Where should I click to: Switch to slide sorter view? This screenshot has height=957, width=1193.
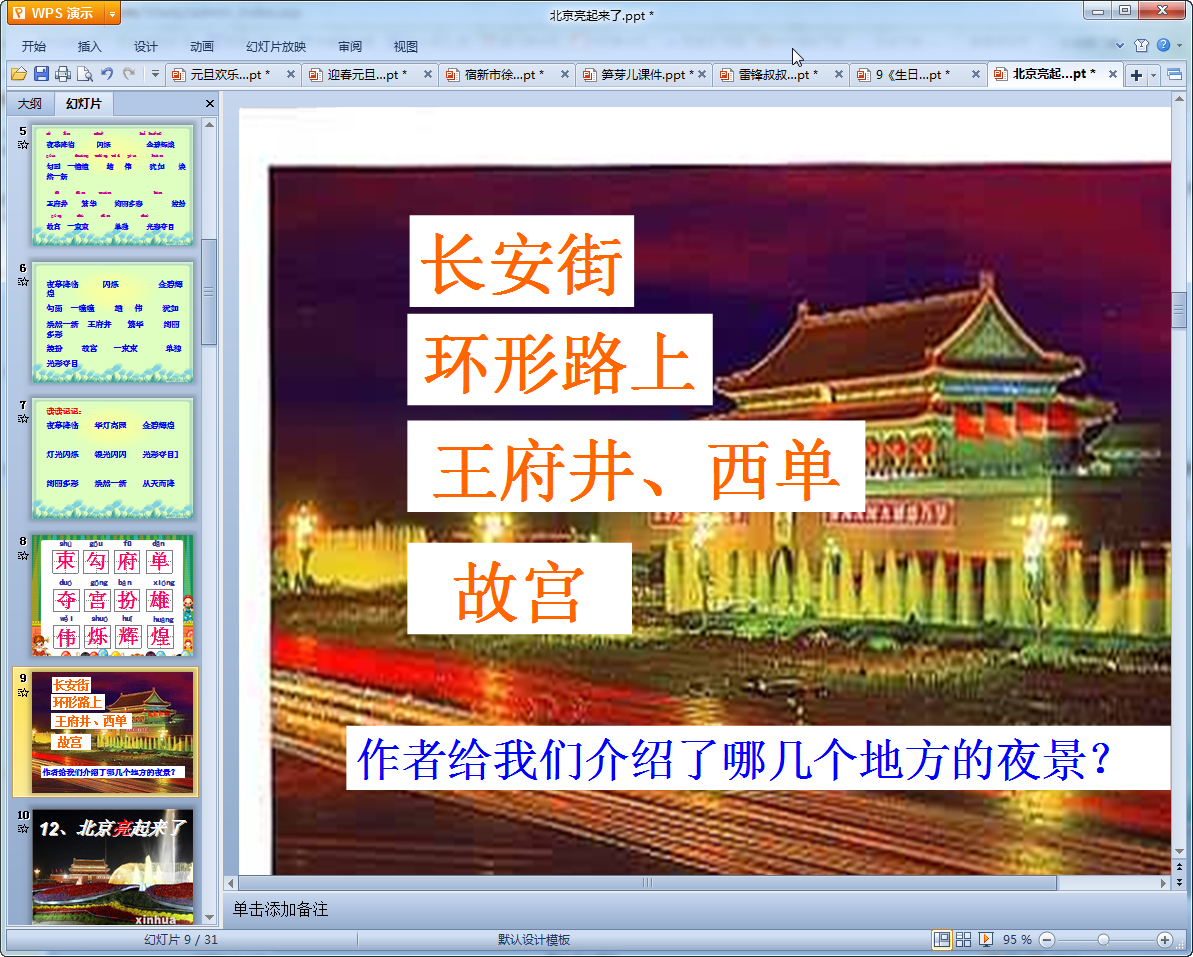click(964, 939)
